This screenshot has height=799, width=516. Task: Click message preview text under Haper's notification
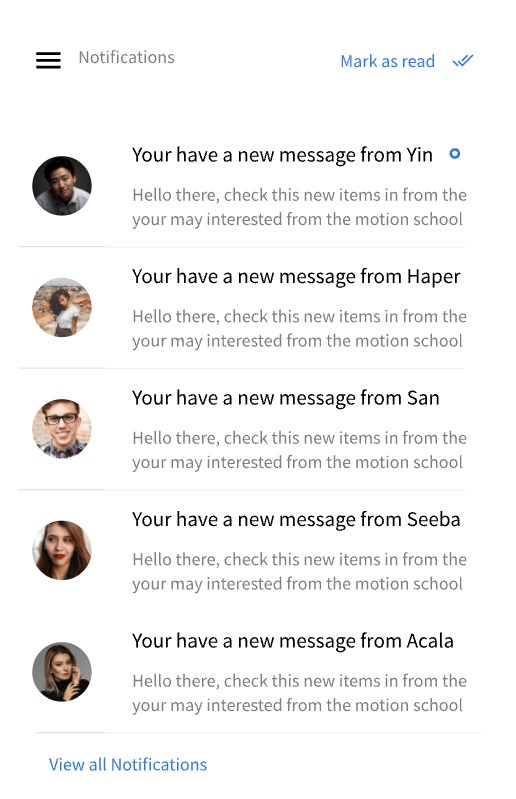tap(300, 329)
